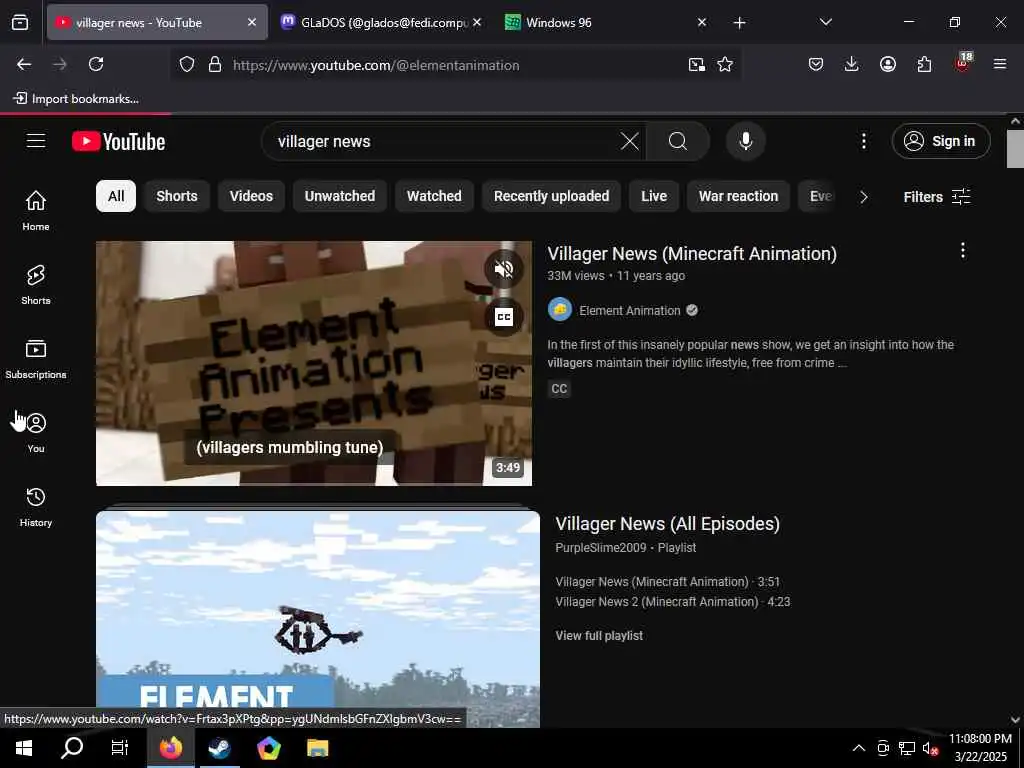Viewport: 1024px width, 768px height.
Task: Open picture-in-picture icon in address bar
Action: point(697,64)
